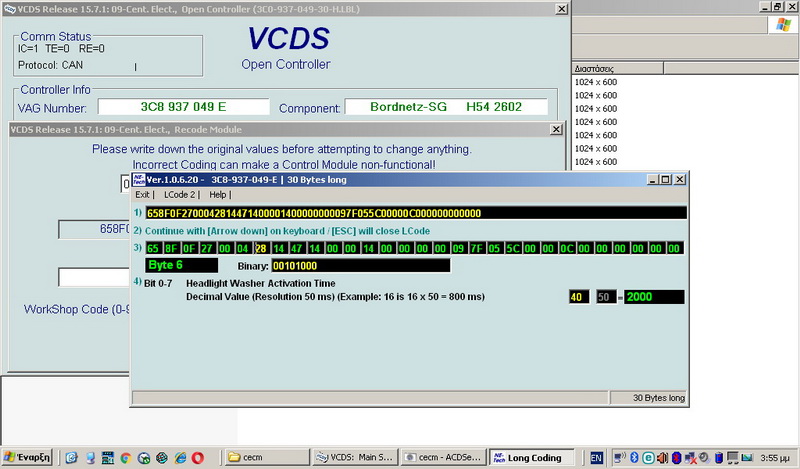The width and height of the screenshot is (800, 469).
Task: Click the partially hidden 658F coding field
Action: (94, 229)
